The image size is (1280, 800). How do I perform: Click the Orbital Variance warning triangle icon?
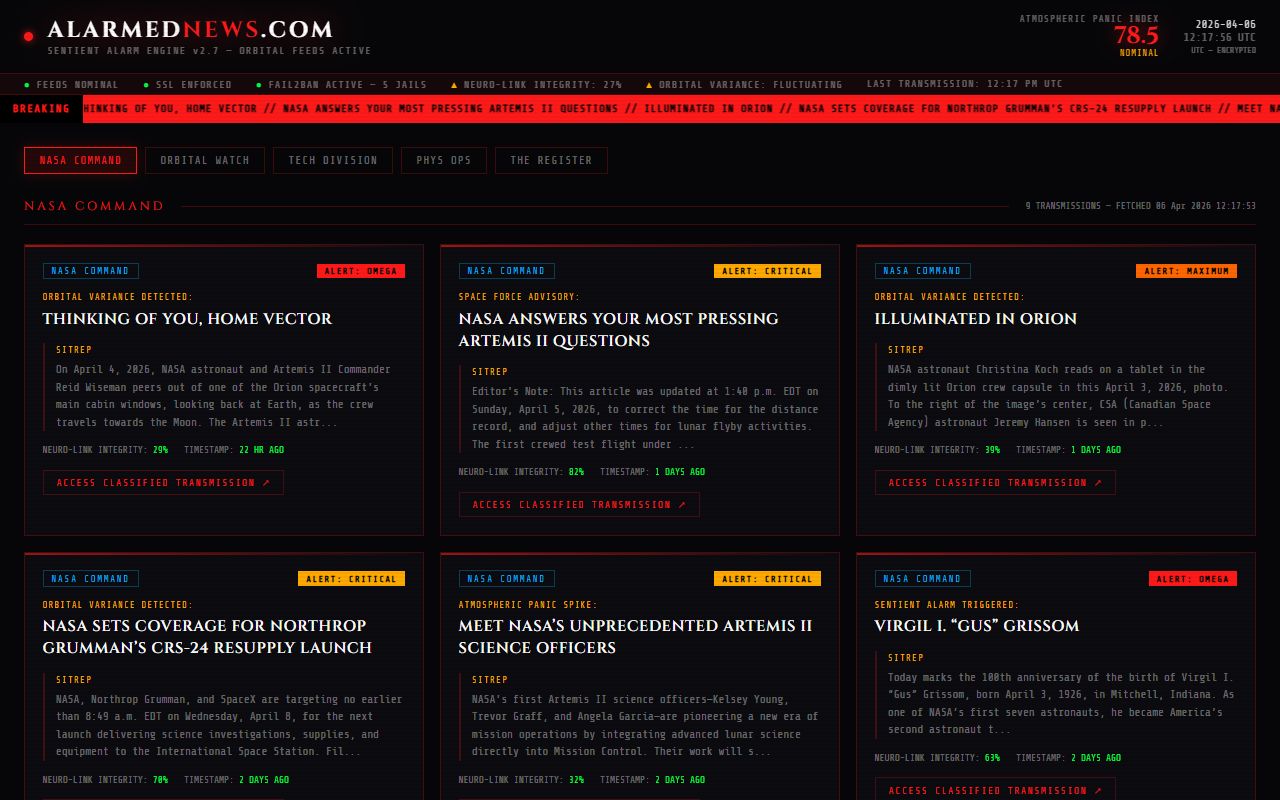pyautogui.click(x=649, y=85)
